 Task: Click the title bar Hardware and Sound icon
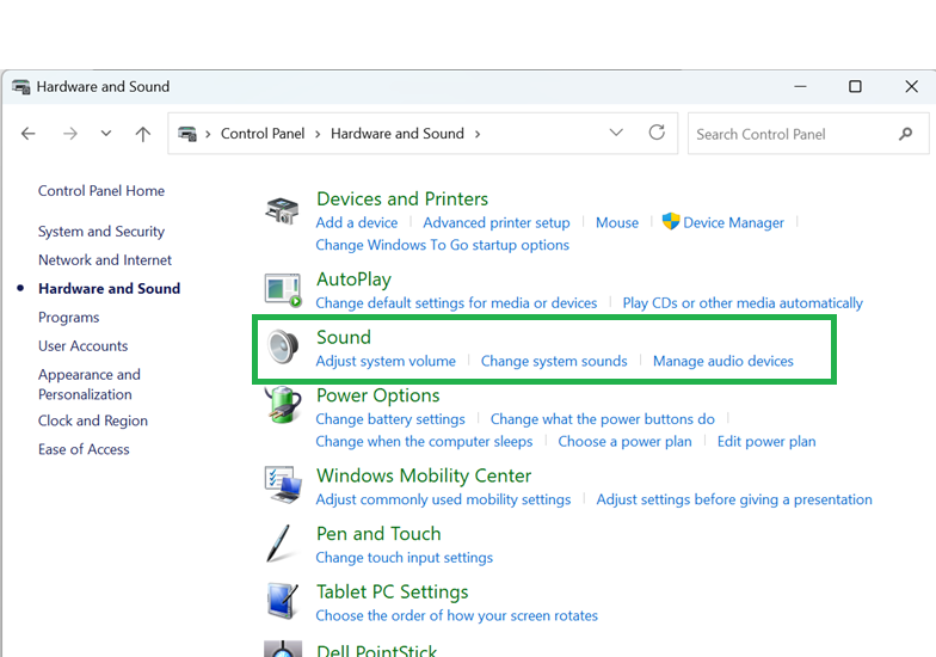[x=21, y=87]
